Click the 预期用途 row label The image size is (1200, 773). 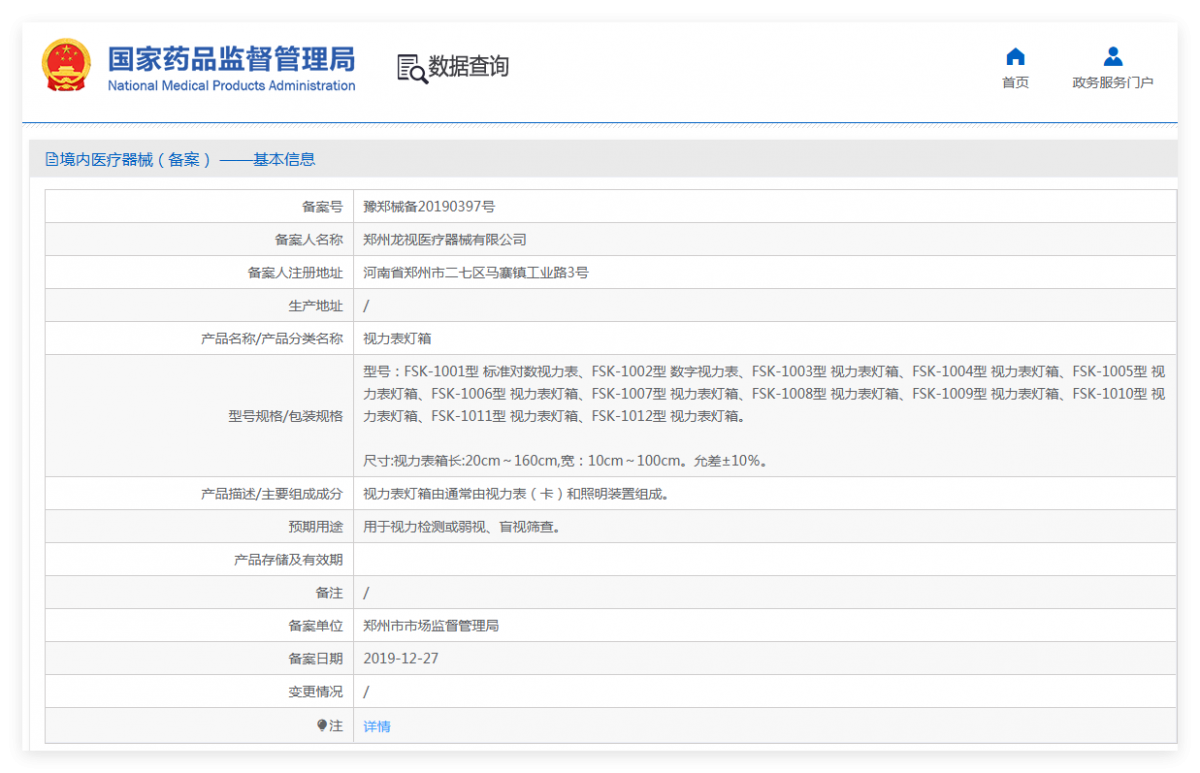pyautogui.click(x=315, y=527)
